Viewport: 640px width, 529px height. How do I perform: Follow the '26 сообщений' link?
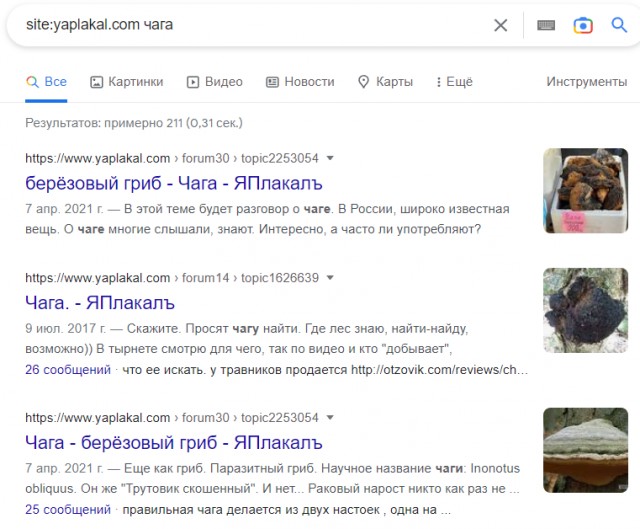coord(68,370)
